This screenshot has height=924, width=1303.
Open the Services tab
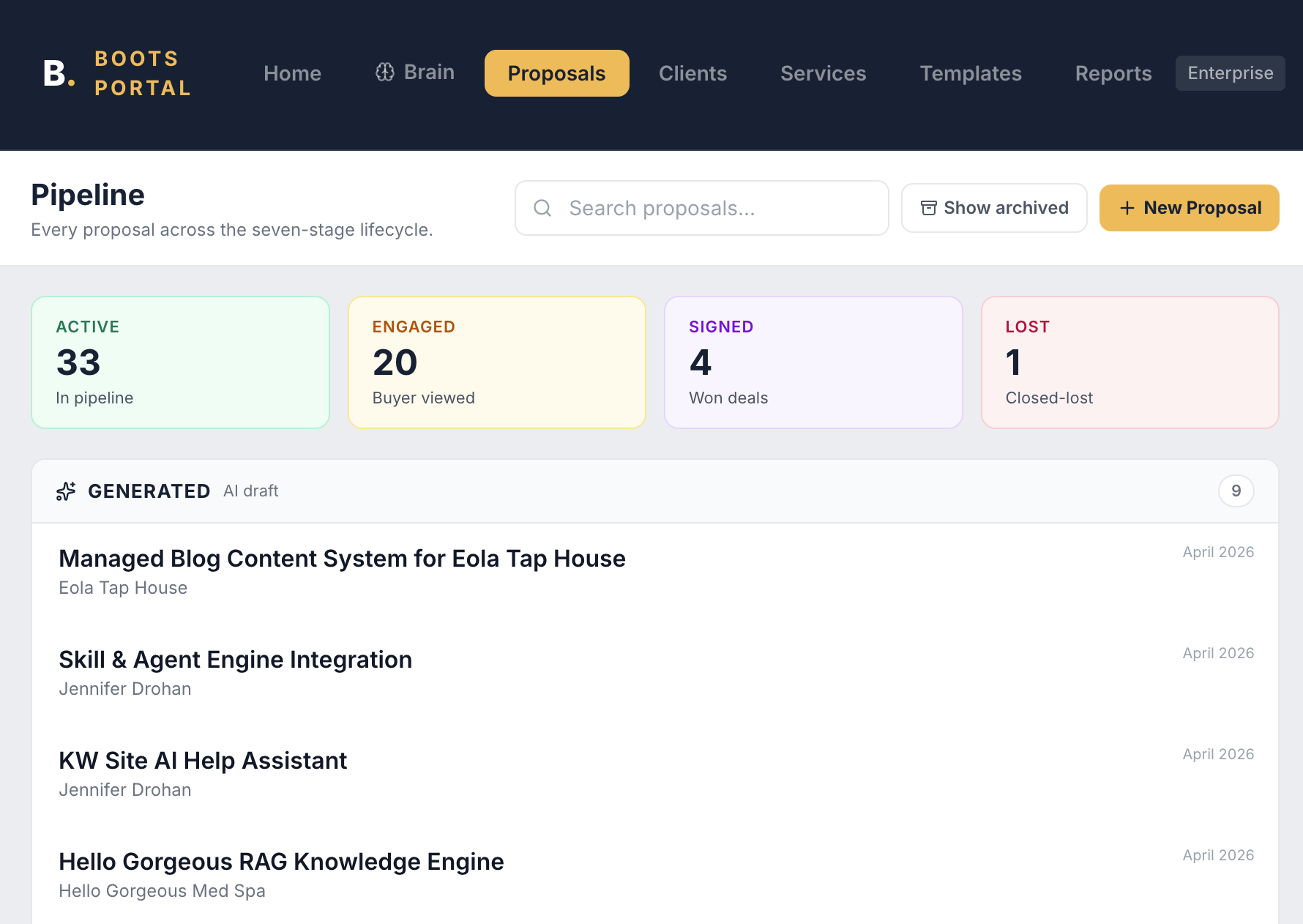(824, 73)
